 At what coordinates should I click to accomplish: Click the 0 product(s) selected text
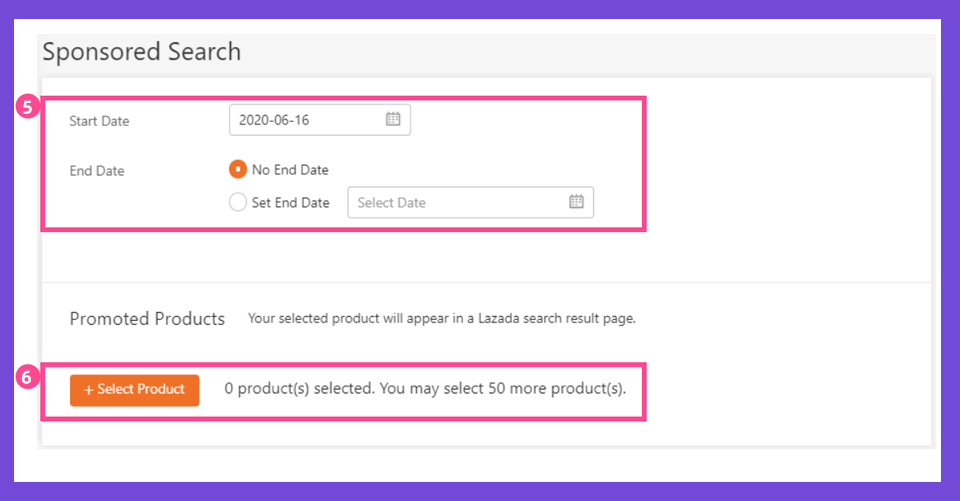click(299, 388)
